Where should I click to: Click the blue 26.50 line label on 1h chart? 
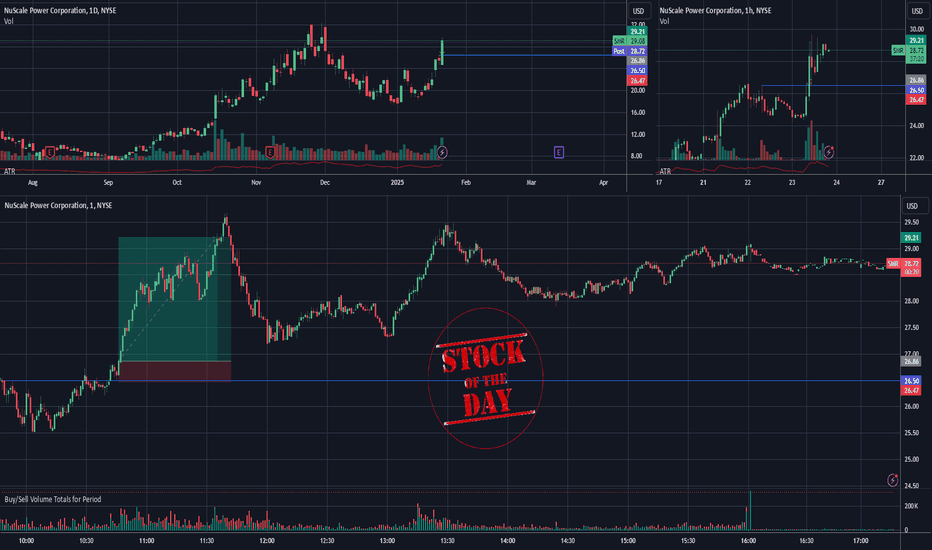916,90
